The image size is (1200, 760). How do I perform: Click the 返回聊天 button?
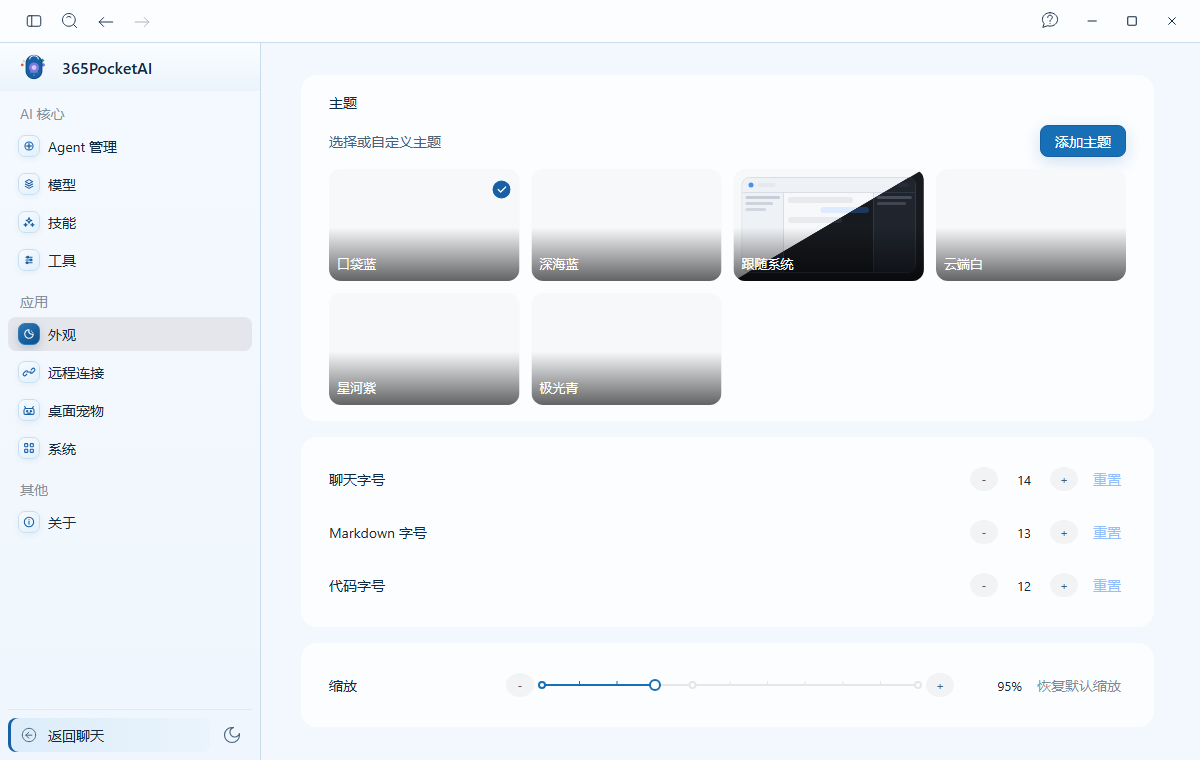coord(109,736)
